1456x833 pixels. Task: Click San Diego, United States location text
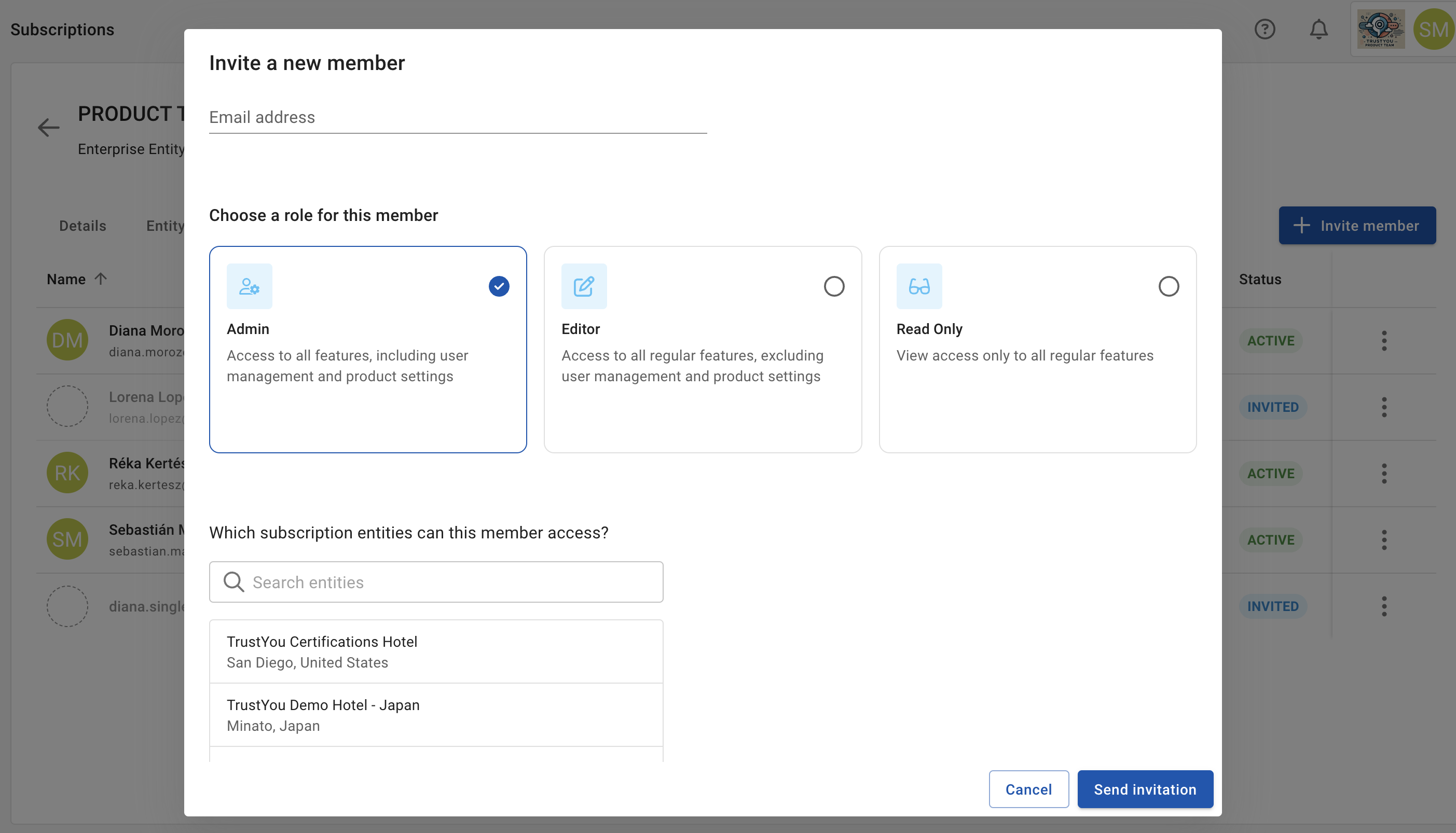tap(307, 662)
